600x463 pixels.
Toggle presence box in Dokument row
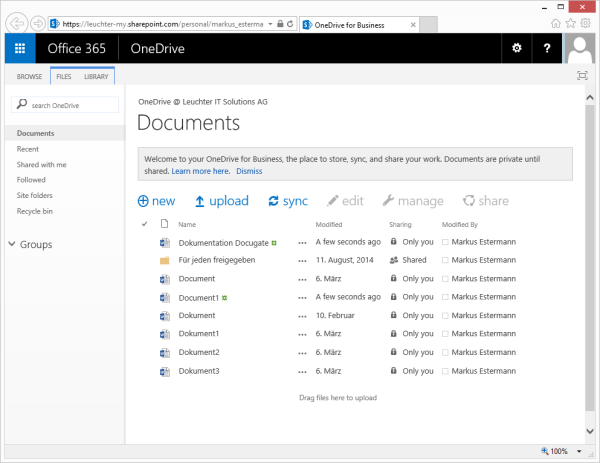445,316
